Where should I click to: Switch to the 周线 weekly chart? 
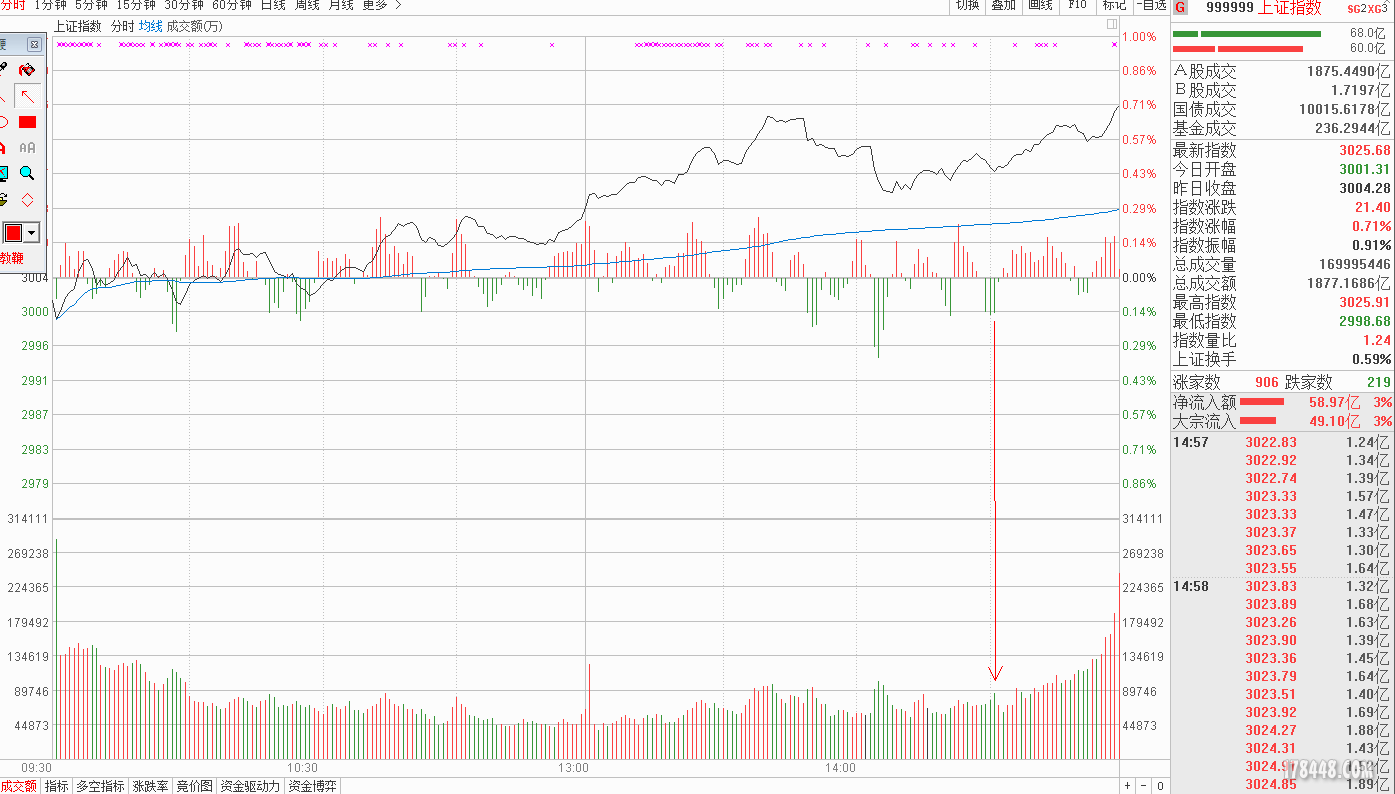pos(307,5)
